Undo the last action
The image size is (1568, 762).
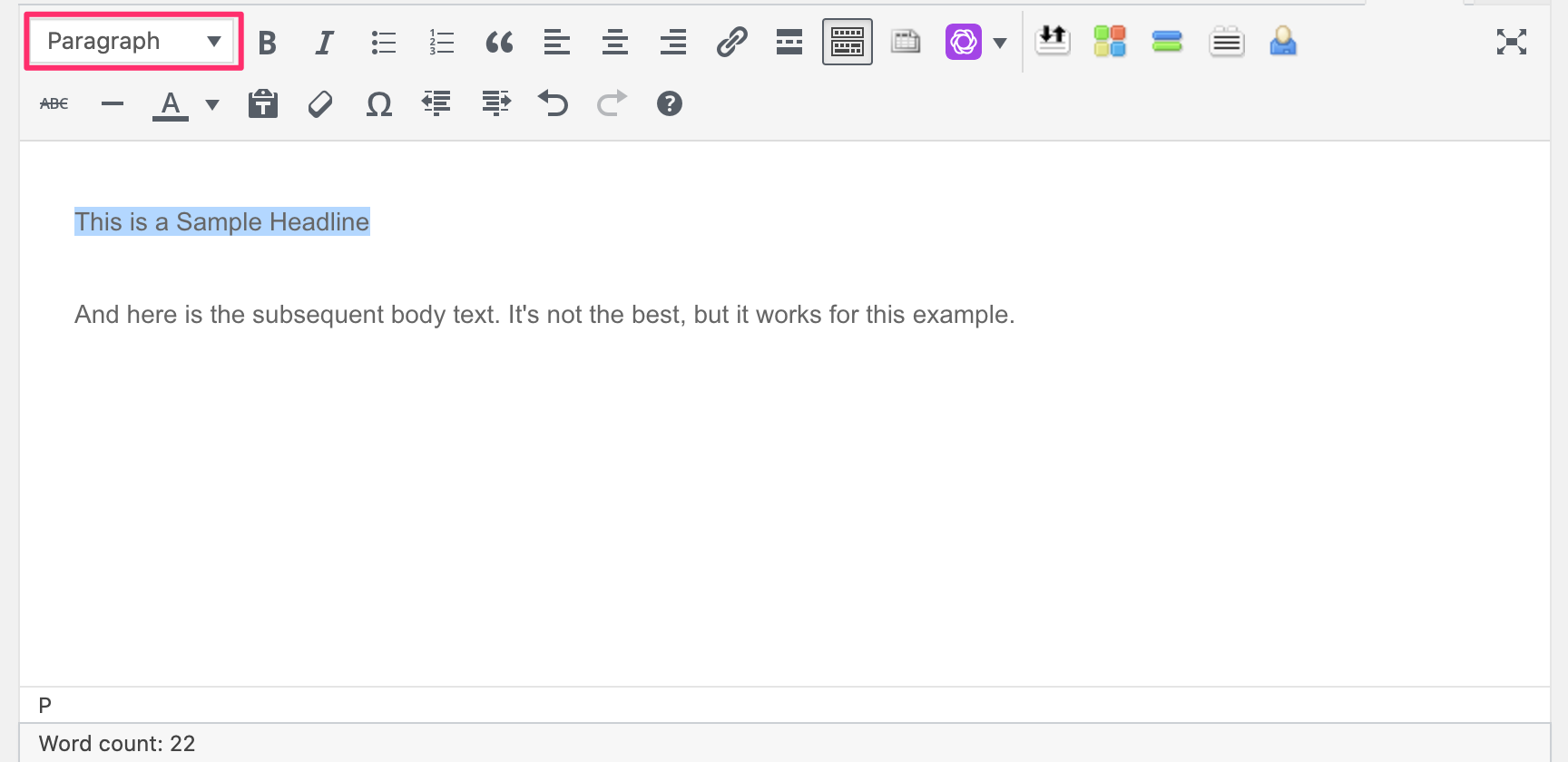(554, 104)
